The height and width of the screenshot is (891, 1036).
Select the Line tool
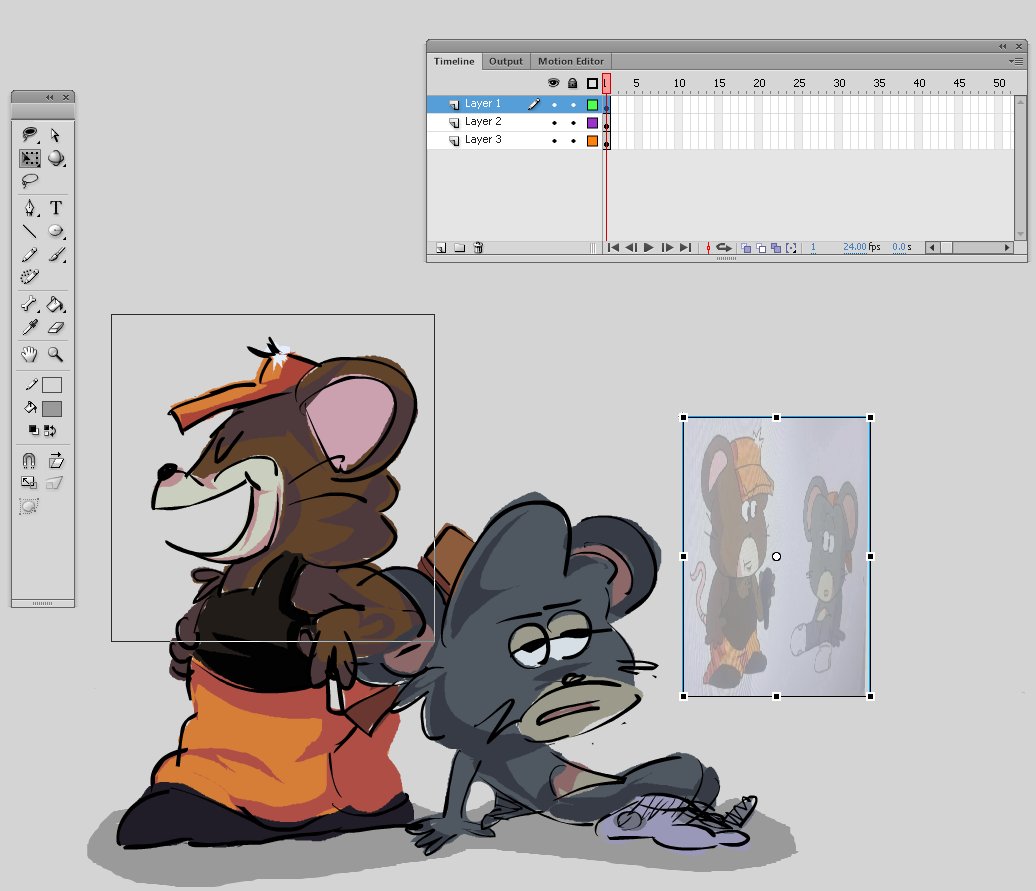tap(30, 231)
